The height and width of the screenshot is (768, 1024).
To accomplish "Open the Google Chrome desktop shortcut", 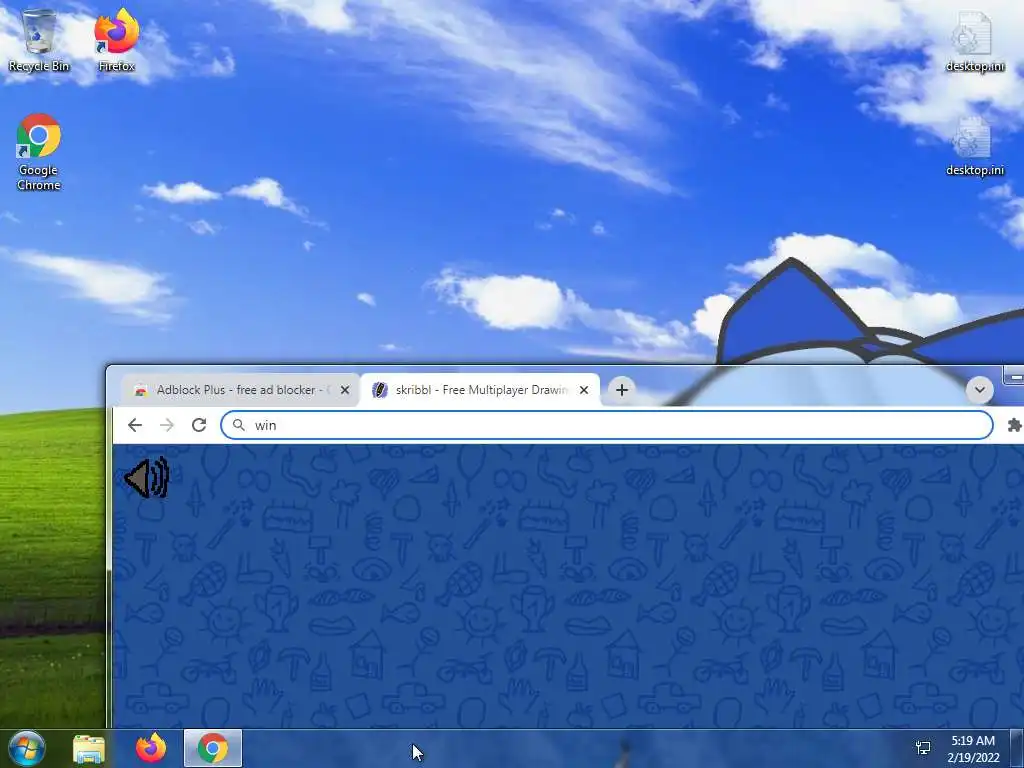I will click(x=39, y=152).
